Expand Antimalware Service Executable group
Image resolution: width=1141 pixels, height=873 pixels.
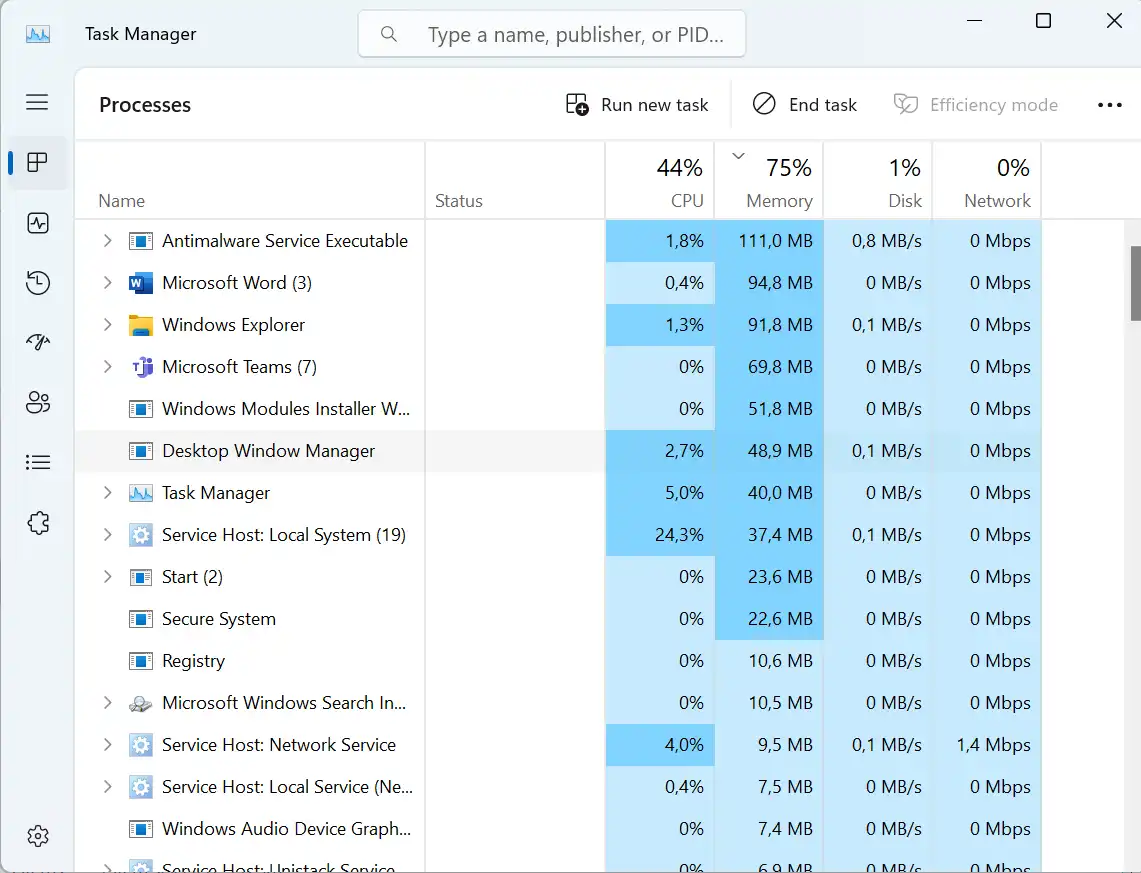coord(108,241)
